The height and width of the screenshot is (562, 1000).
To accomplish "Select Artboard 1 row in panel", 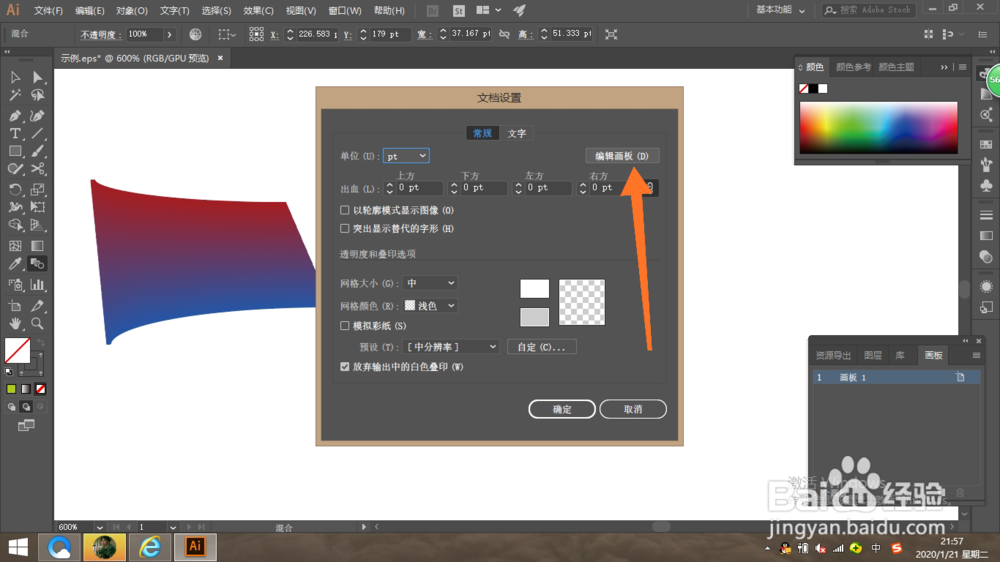I will (895, 378).
